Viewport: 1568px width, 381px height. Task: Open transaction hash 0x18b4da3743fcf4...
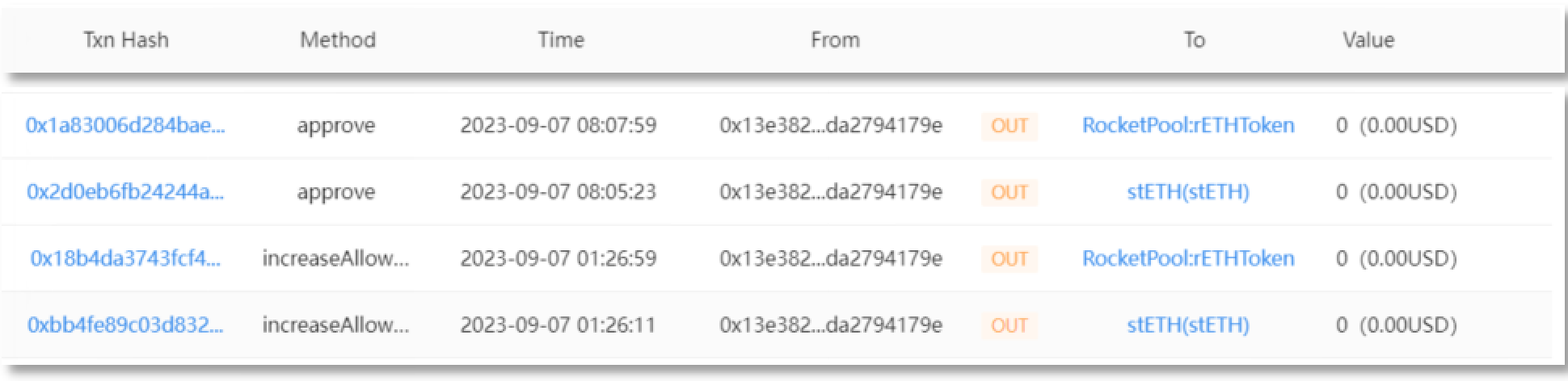coord(125,258)
